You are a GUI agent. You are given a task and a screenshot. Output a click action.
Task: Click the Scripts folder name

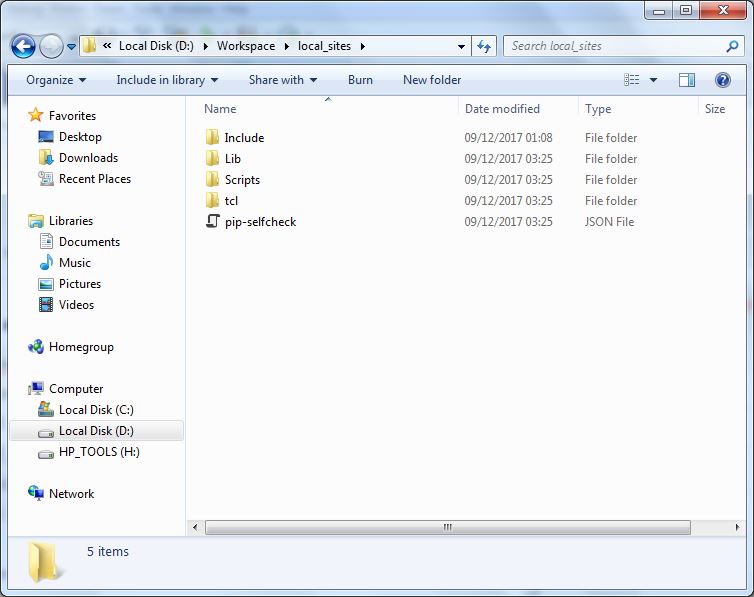242,180
